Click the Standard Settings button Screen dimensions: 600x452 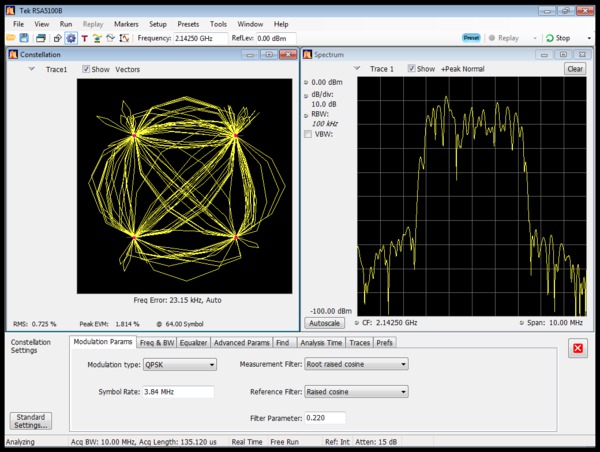[x=28, y=422]
